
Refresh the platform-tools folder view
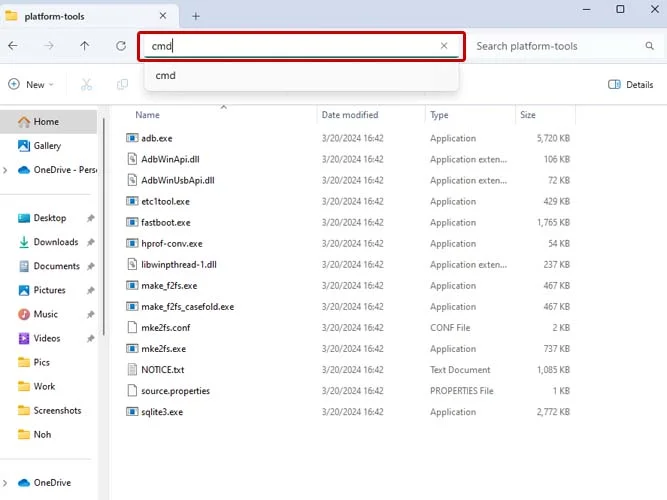click(121, 46)
